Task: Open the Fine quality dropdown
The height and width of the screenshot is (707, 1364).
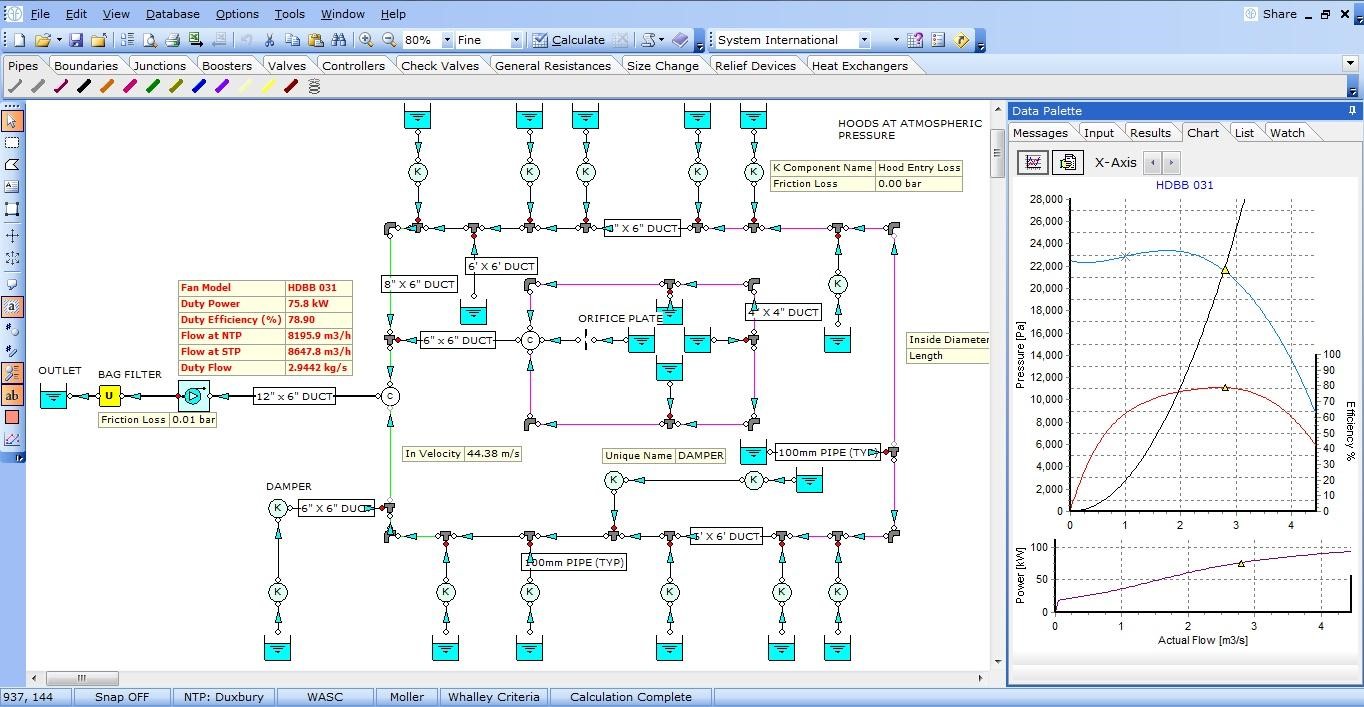Action: (x=516, y=40)
